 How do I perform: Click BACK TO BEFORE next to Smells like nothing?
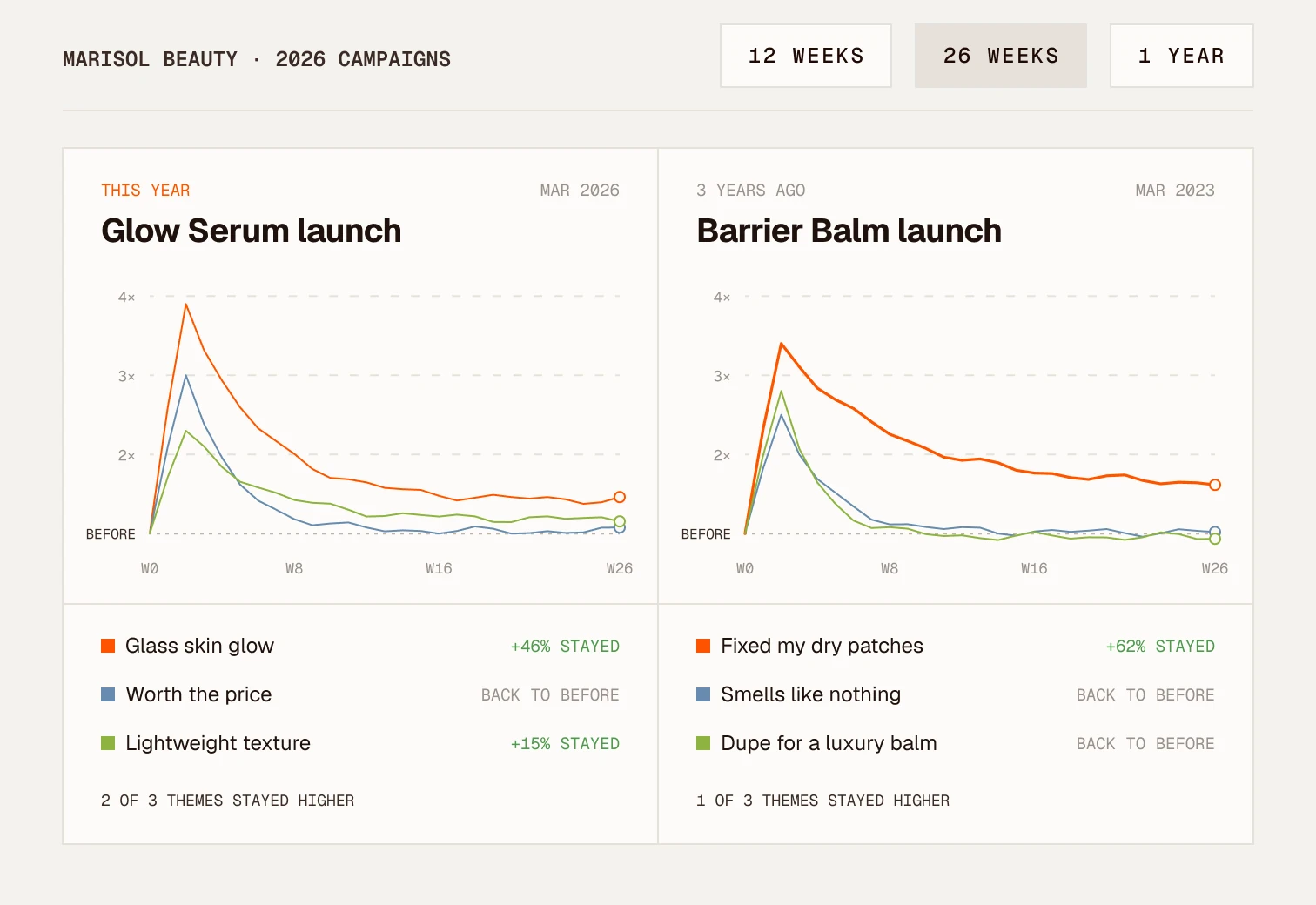coord(1145,695)
